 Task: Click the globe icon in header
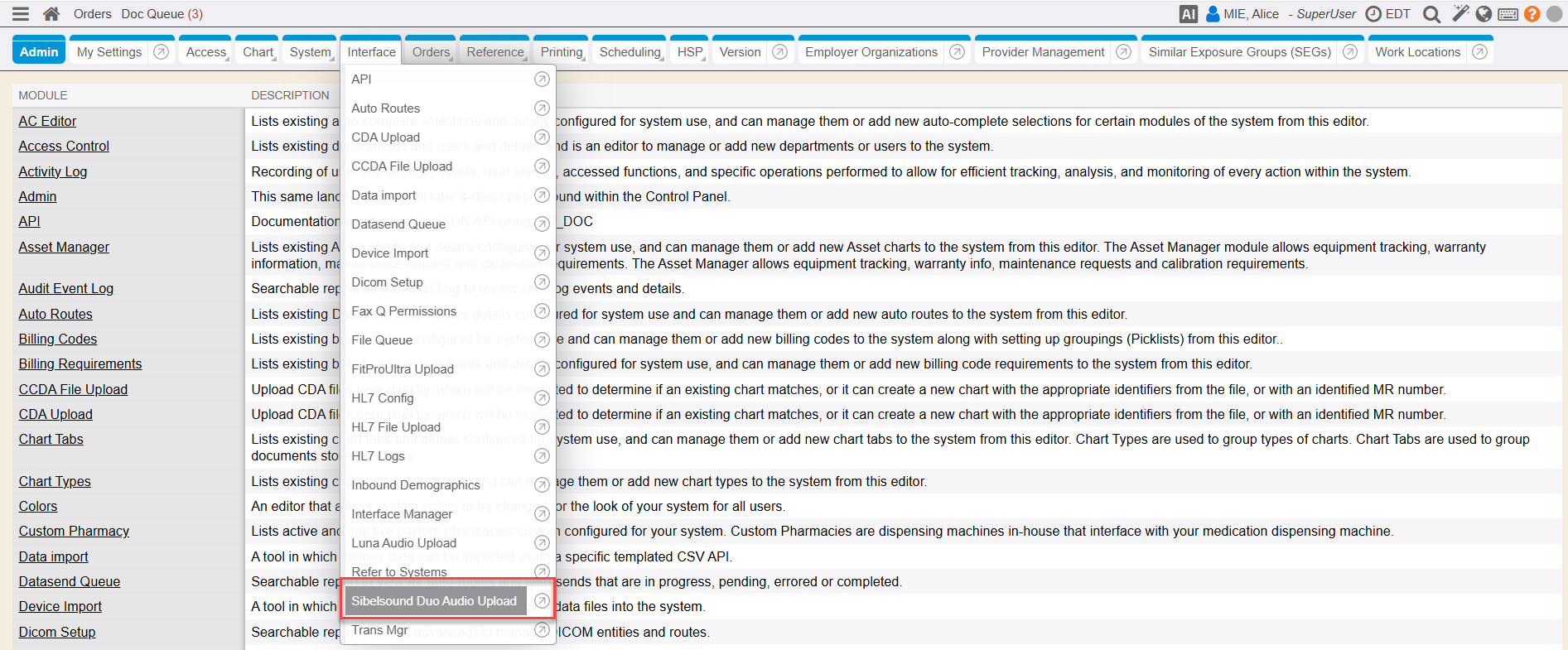[x=1484, y=14]
